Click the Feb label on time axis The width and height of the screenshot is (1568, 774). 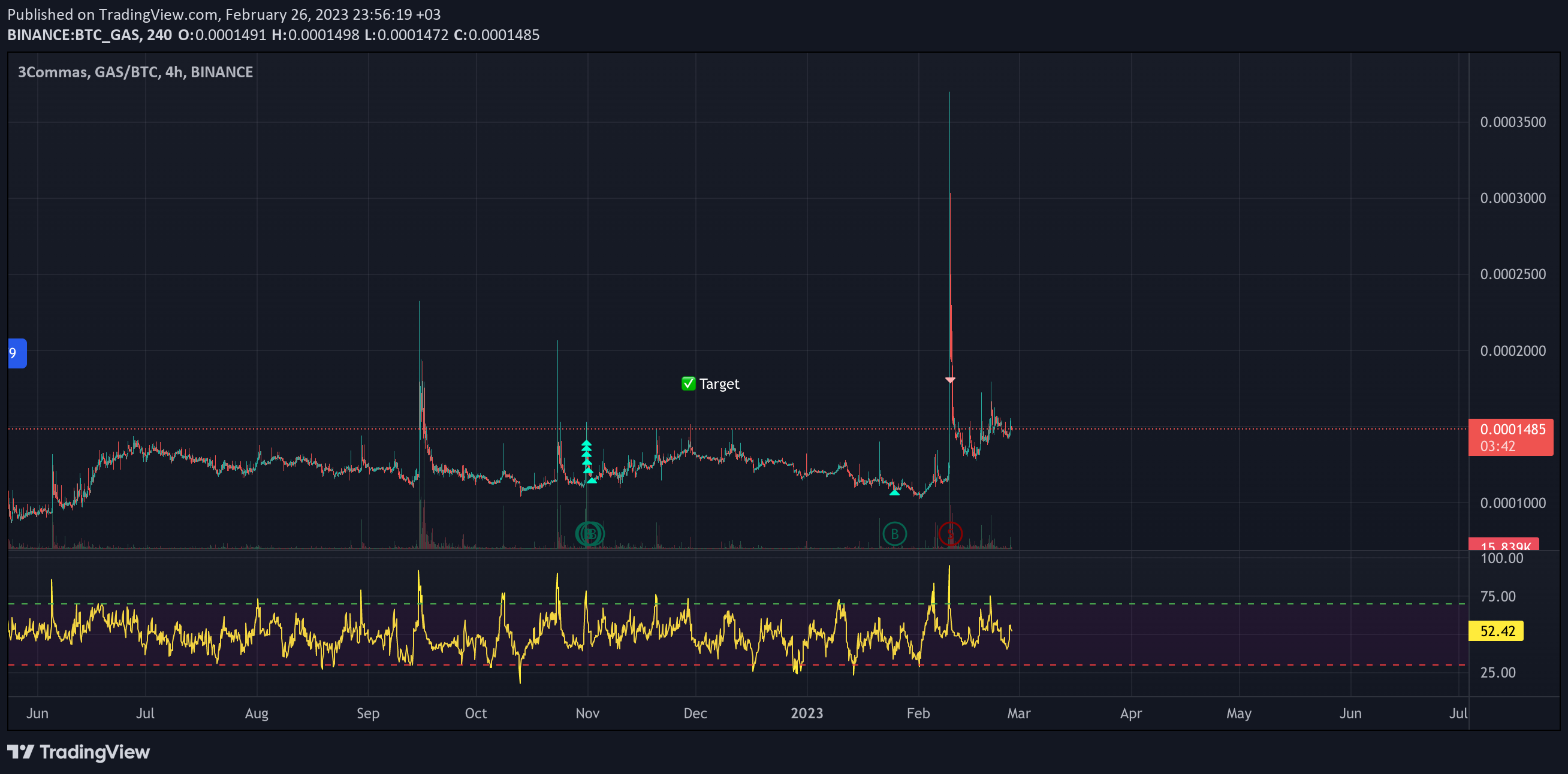tap(918, 713)
